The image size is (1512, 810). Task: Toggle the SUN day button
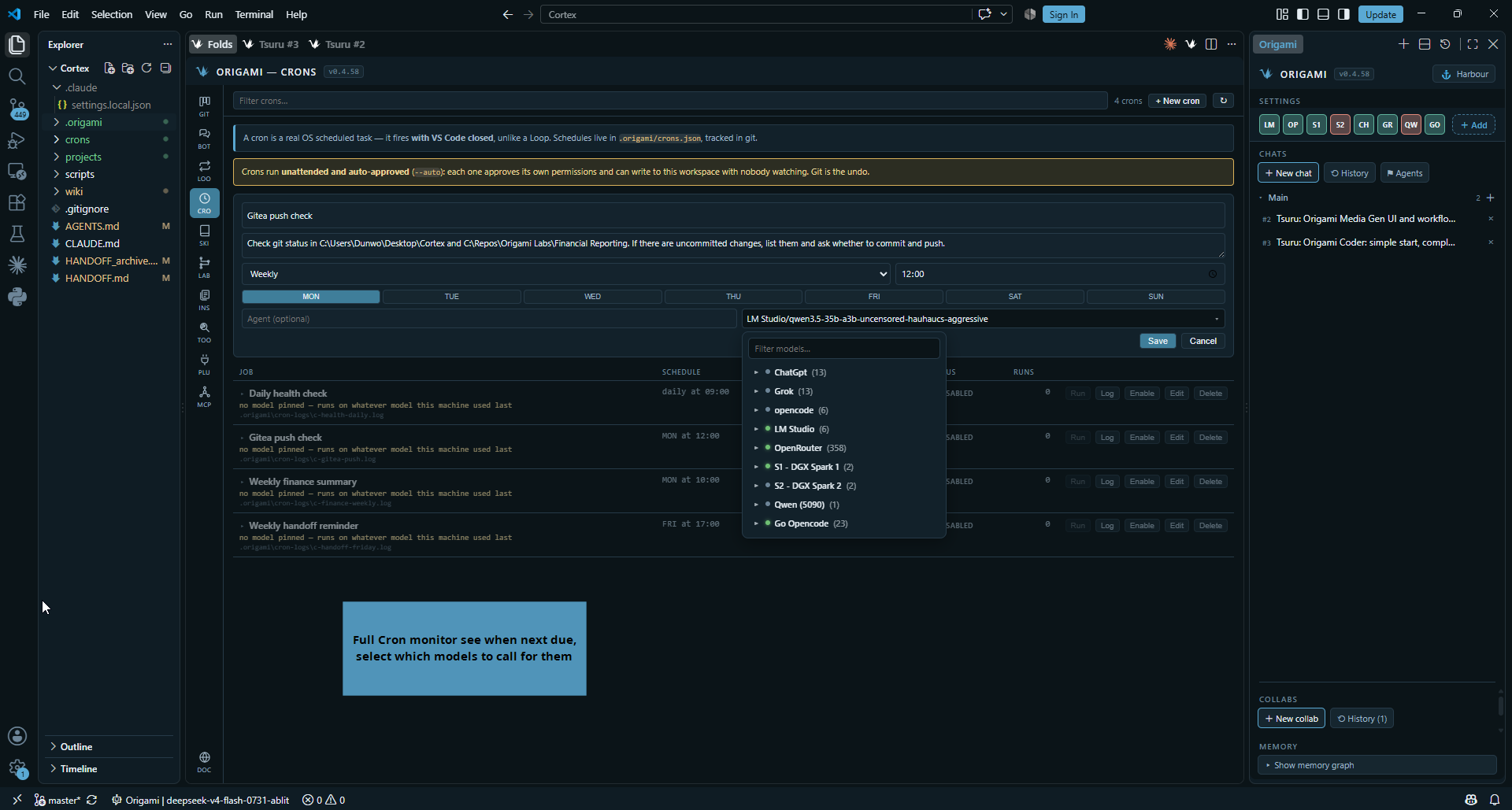click(1156, 297)
